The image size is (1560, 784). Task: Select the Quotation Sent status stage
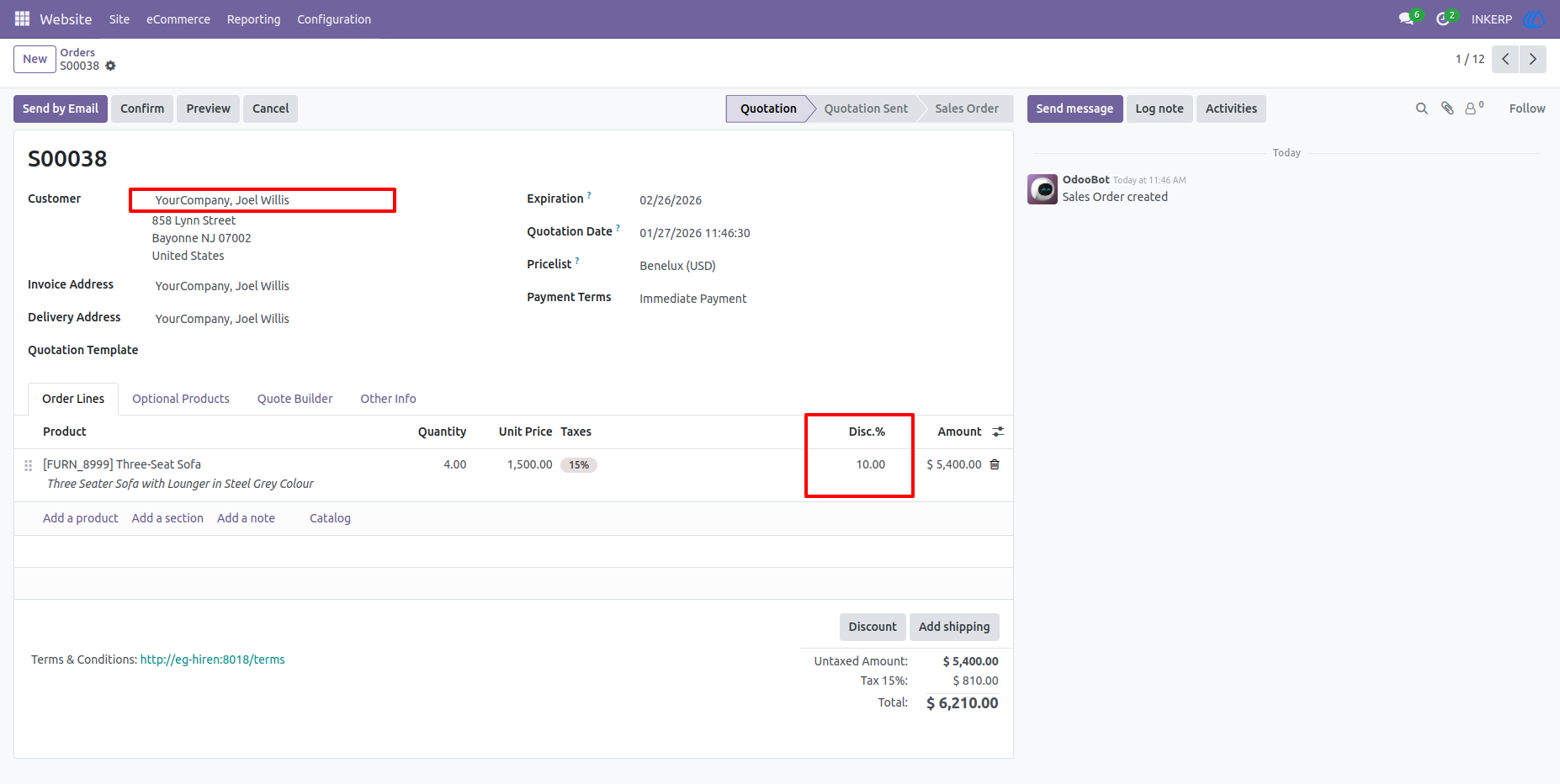pos(866,109)
